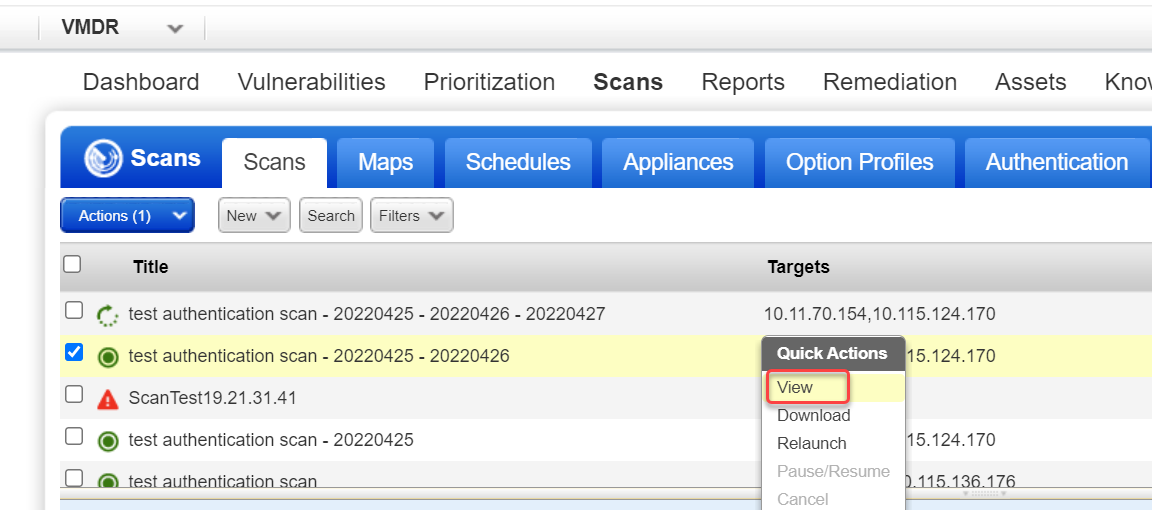Tick the select-all checkbox in the header
Viewport: 1152px width, 510px height.
click(x=72, y=265)
